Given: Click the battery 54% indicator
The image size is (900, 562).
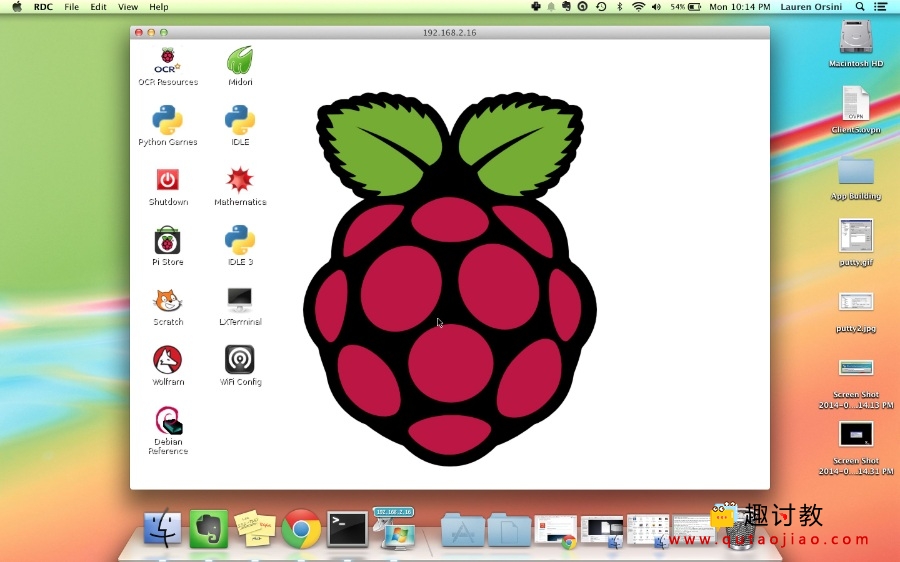Looking at the screenshot, I should (685, 7).
